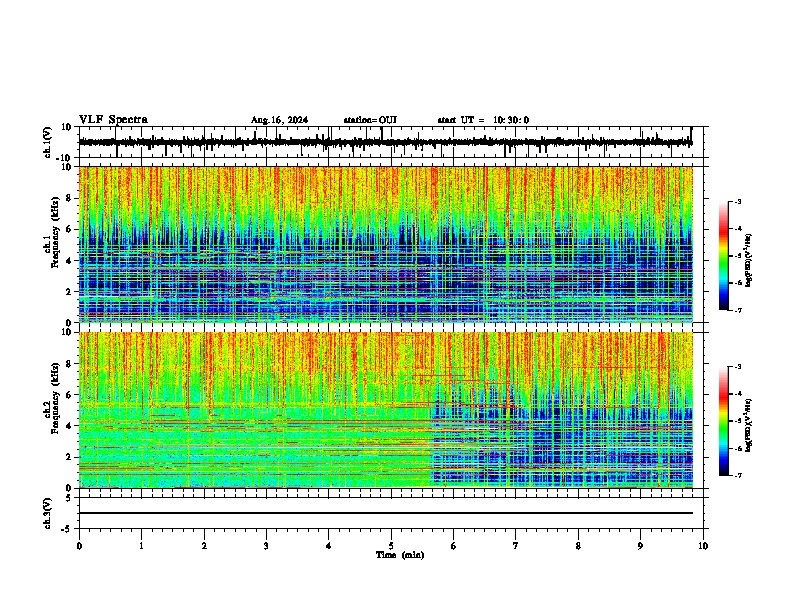This screenshot has height=612, width=792.
Task: Click time axis tick label '4'
Action: point(329,546)
